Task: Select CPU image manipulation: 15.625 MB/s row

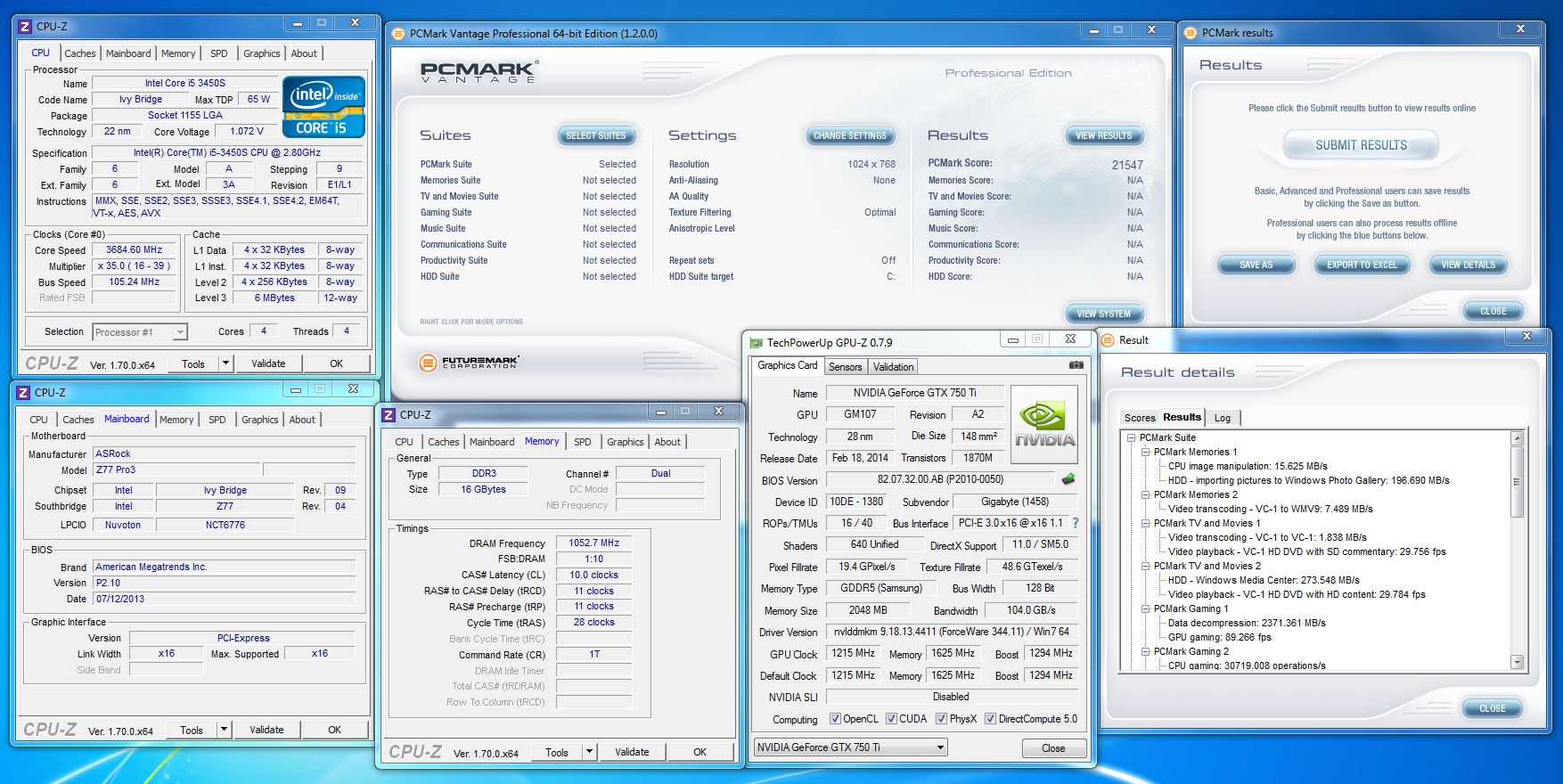Action: pos(1248,466)
